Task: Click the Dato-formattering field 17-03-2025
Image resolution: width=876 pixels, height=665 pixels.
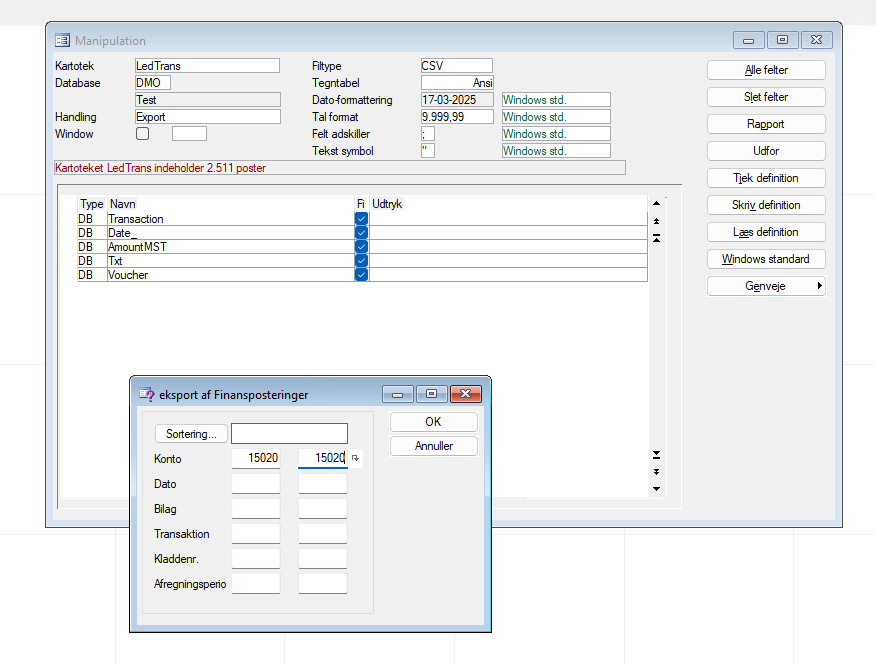Action: tap(457, 99)
